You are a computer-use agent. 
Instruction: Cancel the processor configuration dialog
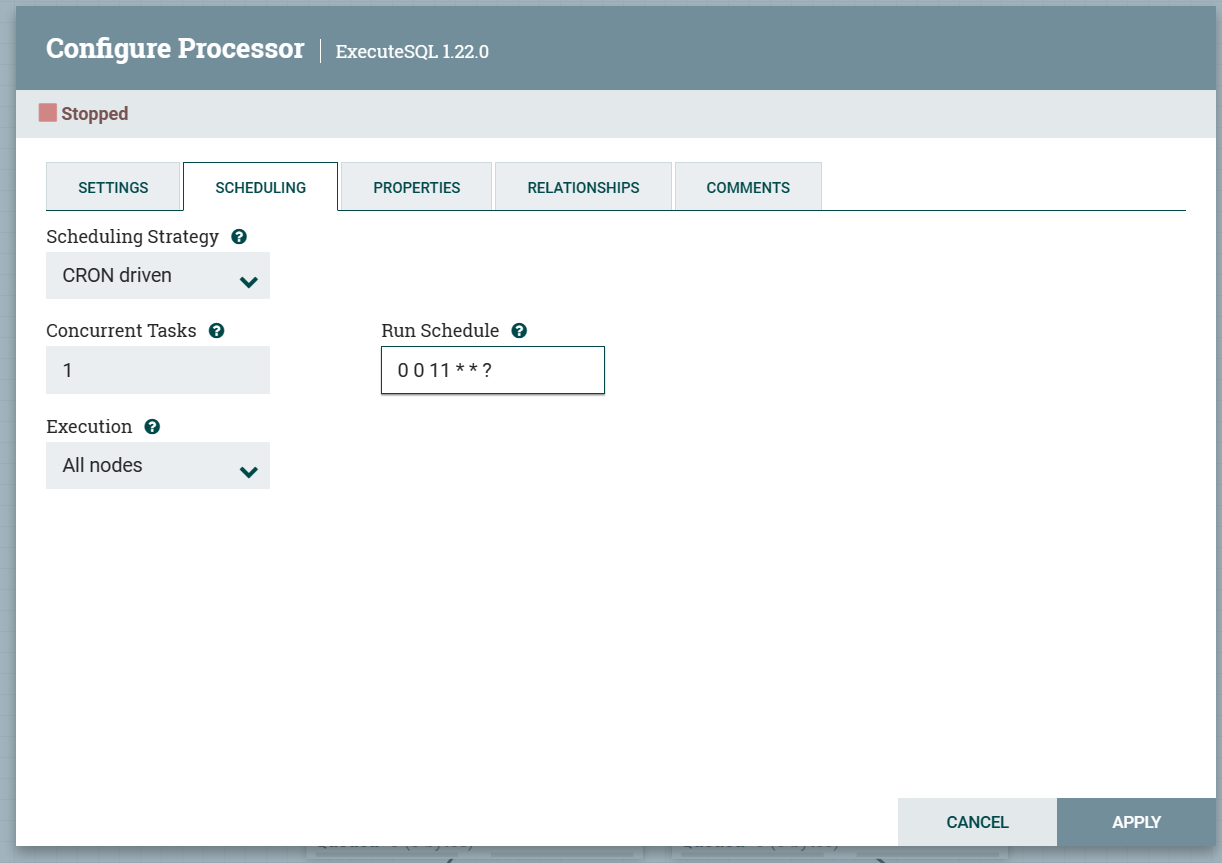[978, 822]
